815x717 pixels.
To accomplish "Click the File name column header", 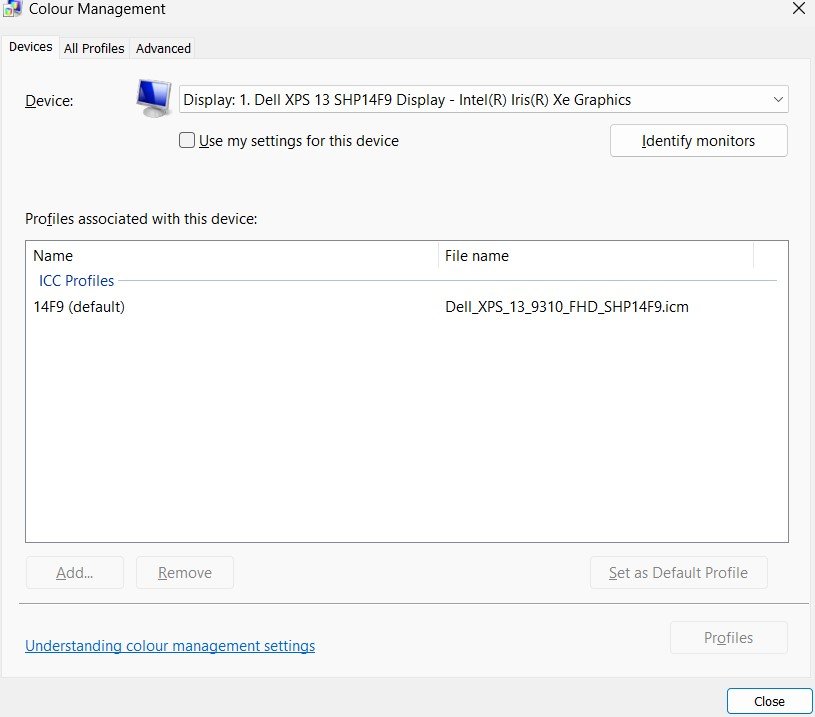I will coord(596,256).
